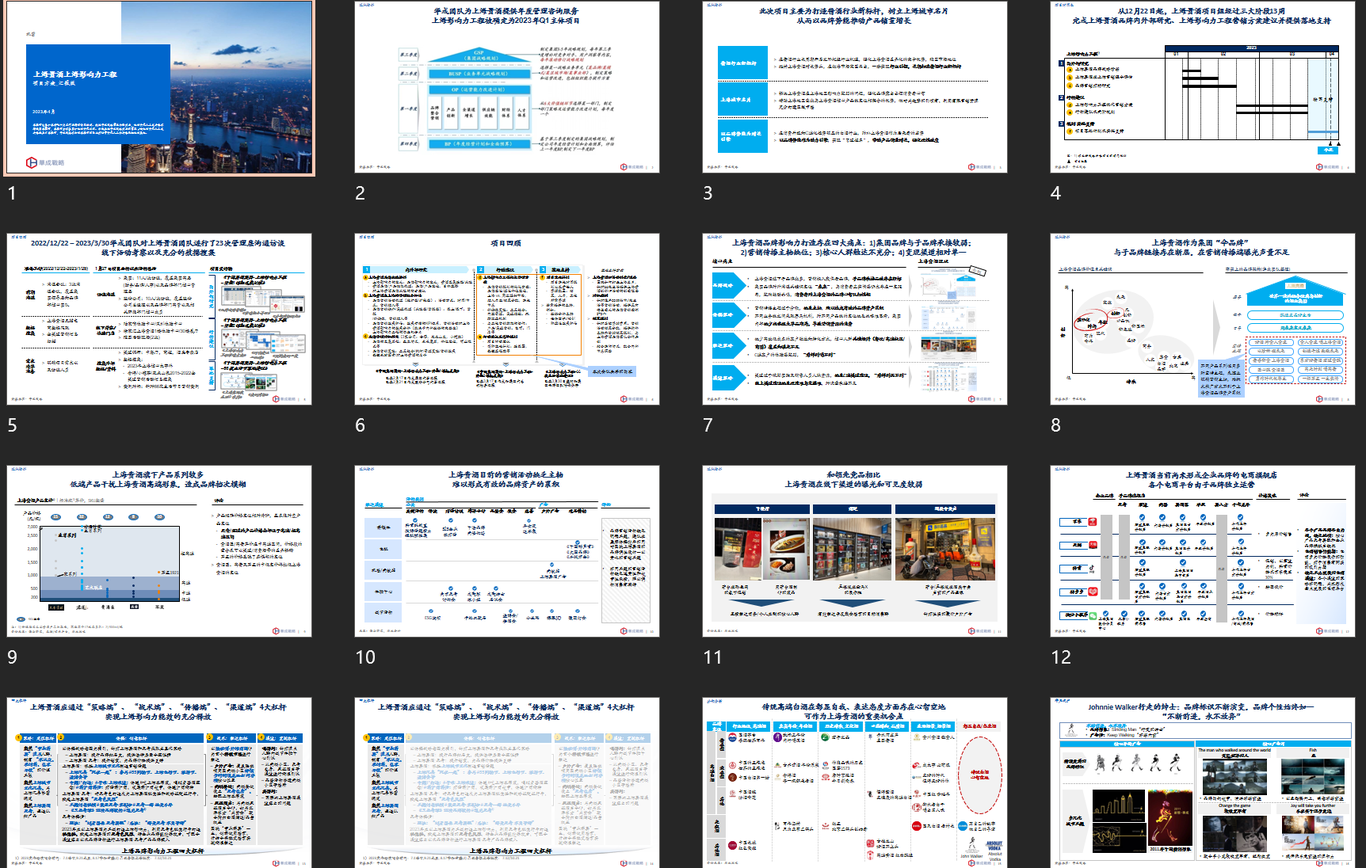Image resolution: width=1366 pixels, height=868 pixels.
Task: Select slide 15 thumbnail with liquor brand logo grid
Action: 856,782
